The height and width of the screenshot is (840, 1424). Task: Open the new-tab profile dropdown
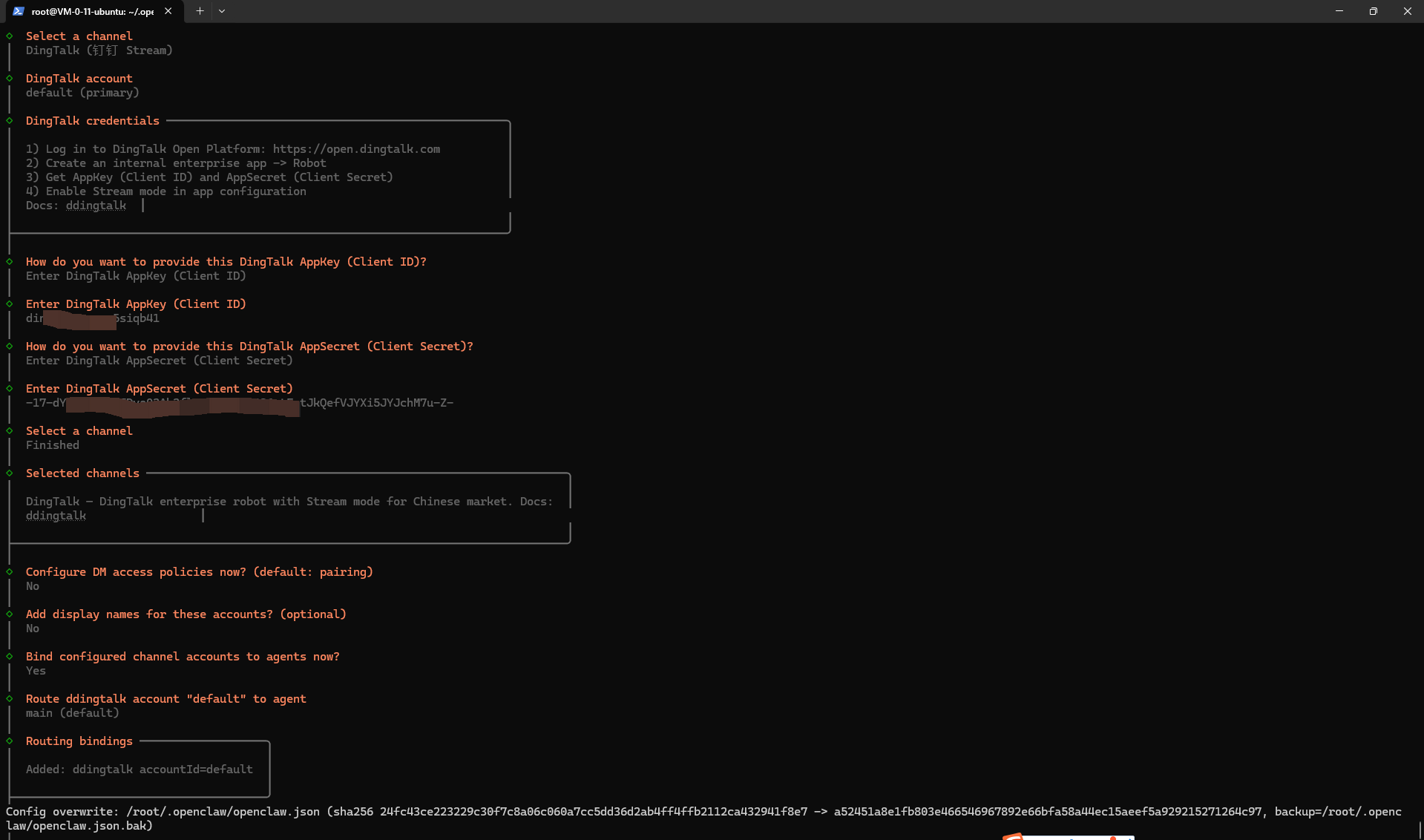click(222, 11)
